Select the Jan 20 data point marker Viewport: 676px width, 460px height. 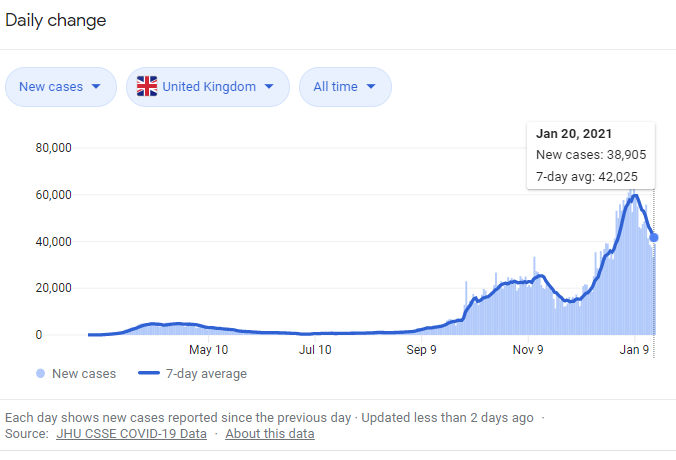[654, 237]
